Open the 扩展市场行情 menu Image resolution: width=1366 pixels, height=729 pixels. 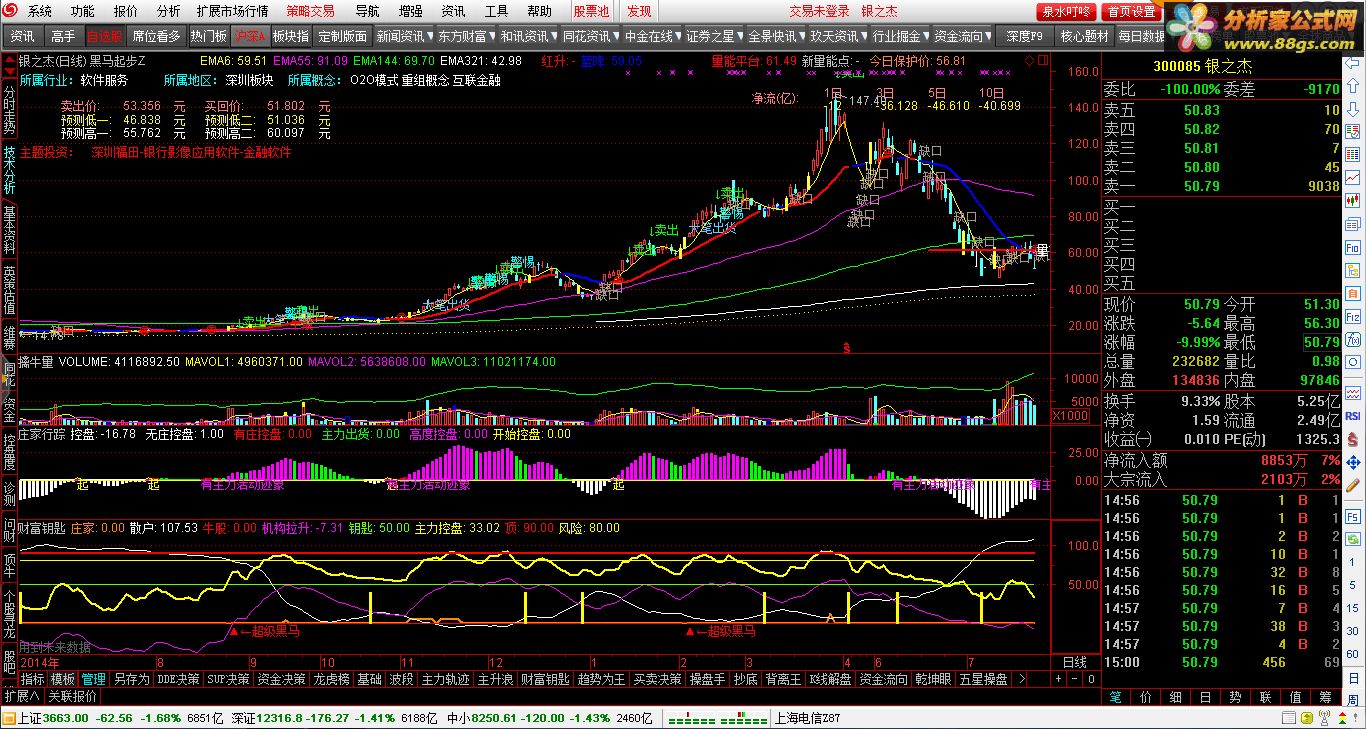click(x=232, y=11)
